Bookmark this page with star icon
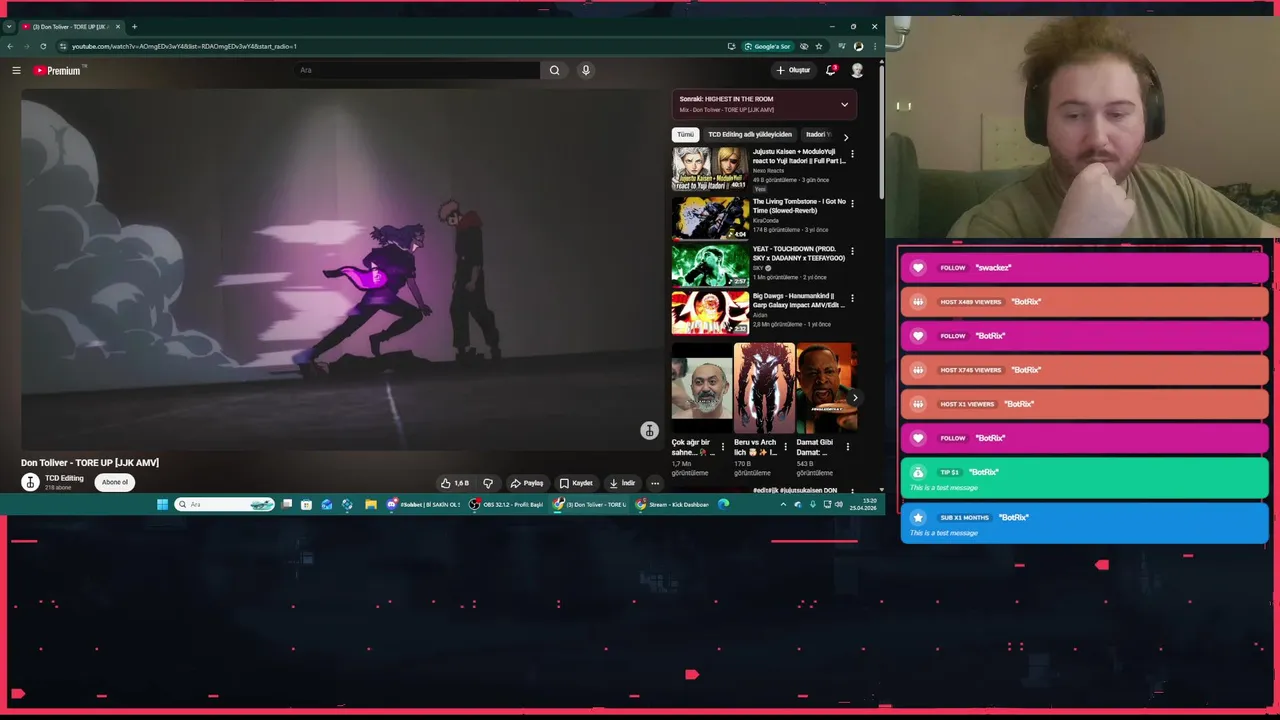This screenshot has height=720, width=1280. (x=819, y=46)
